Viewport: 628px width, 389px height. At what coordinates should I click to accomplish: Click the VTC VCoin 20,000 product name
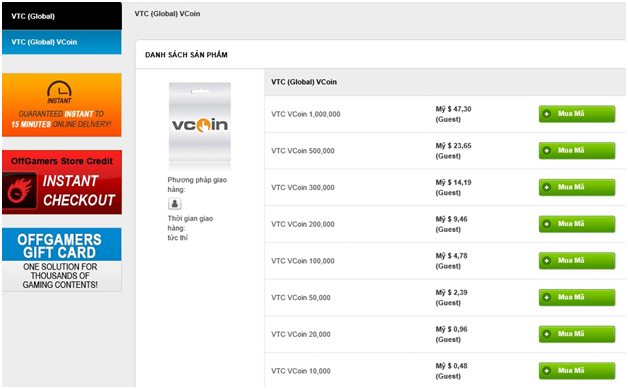pyautogui.click(x=301, y=335)
